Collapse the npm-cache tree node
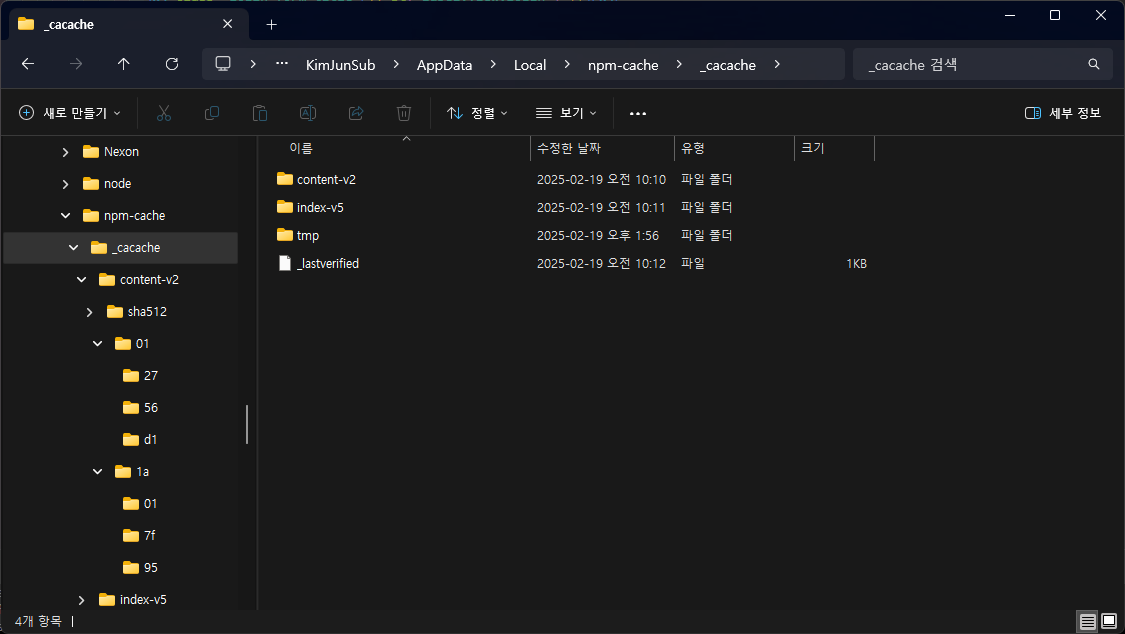The width and height of the screenshot is (1125, 634). (x=66, y=216)
